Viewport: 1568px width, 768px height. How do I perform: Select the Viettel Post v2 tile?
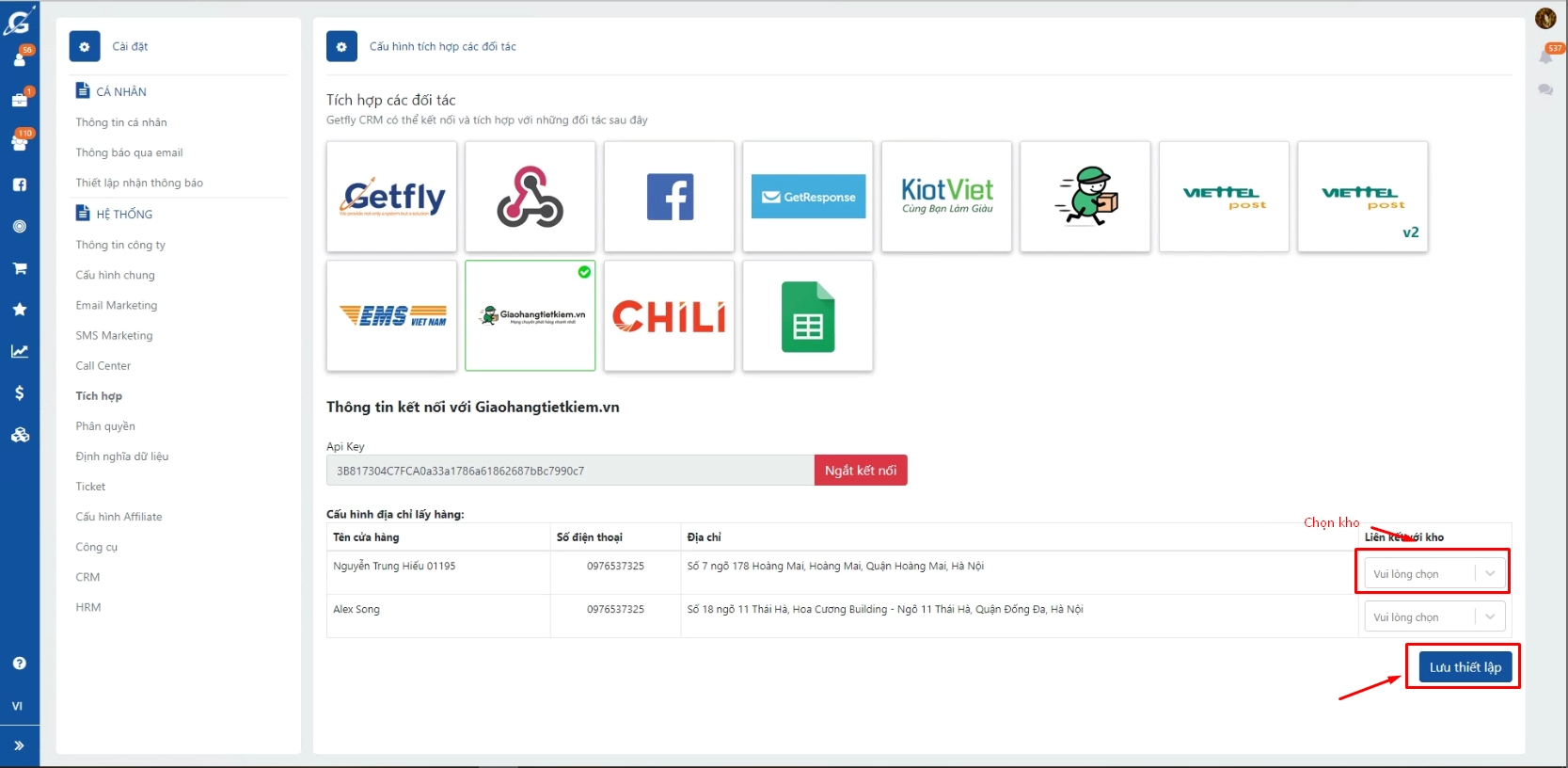click(x=1362, y=197)
